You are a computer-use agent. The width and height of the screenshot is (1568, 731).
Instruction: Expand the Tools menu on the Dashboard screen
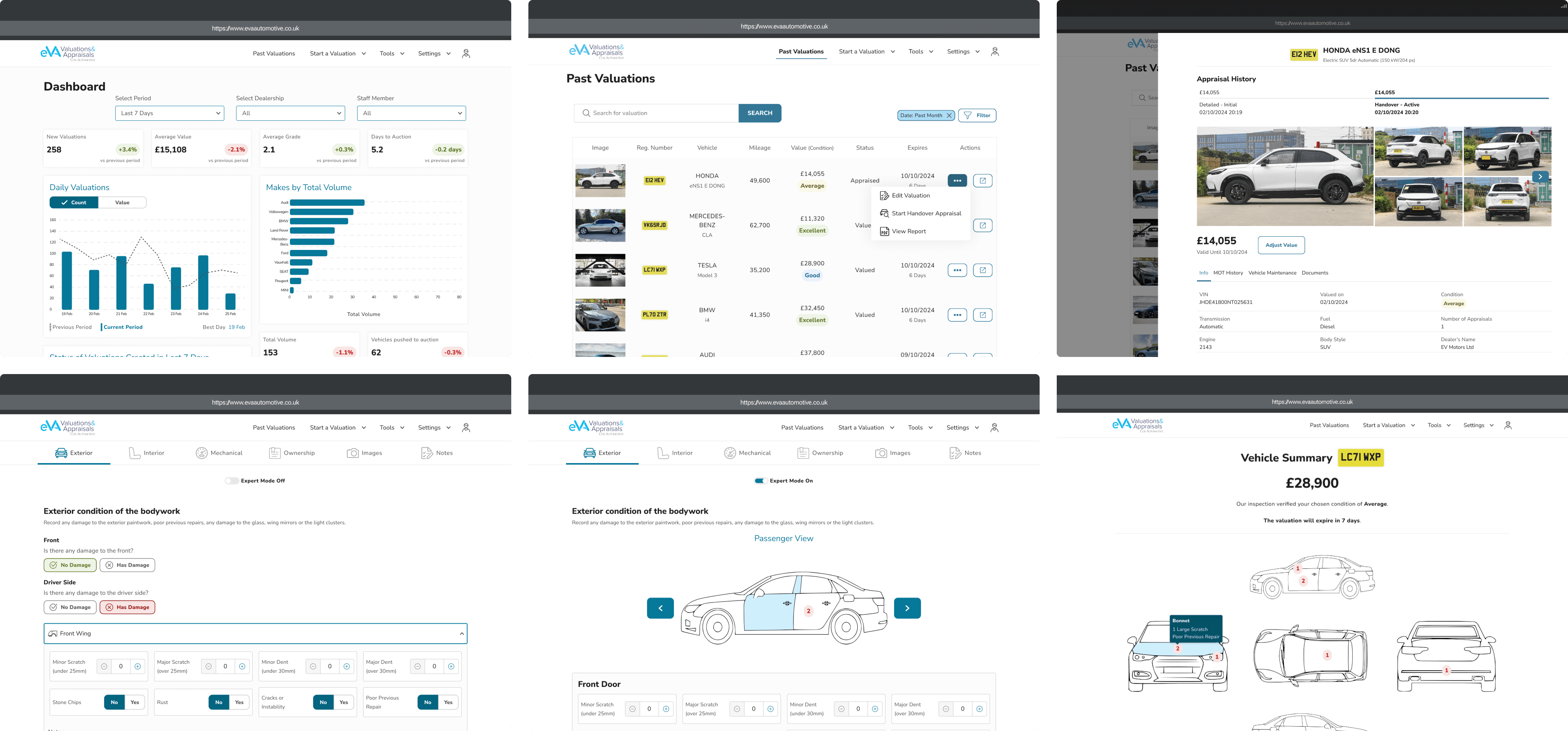click(x=391, y=53)
